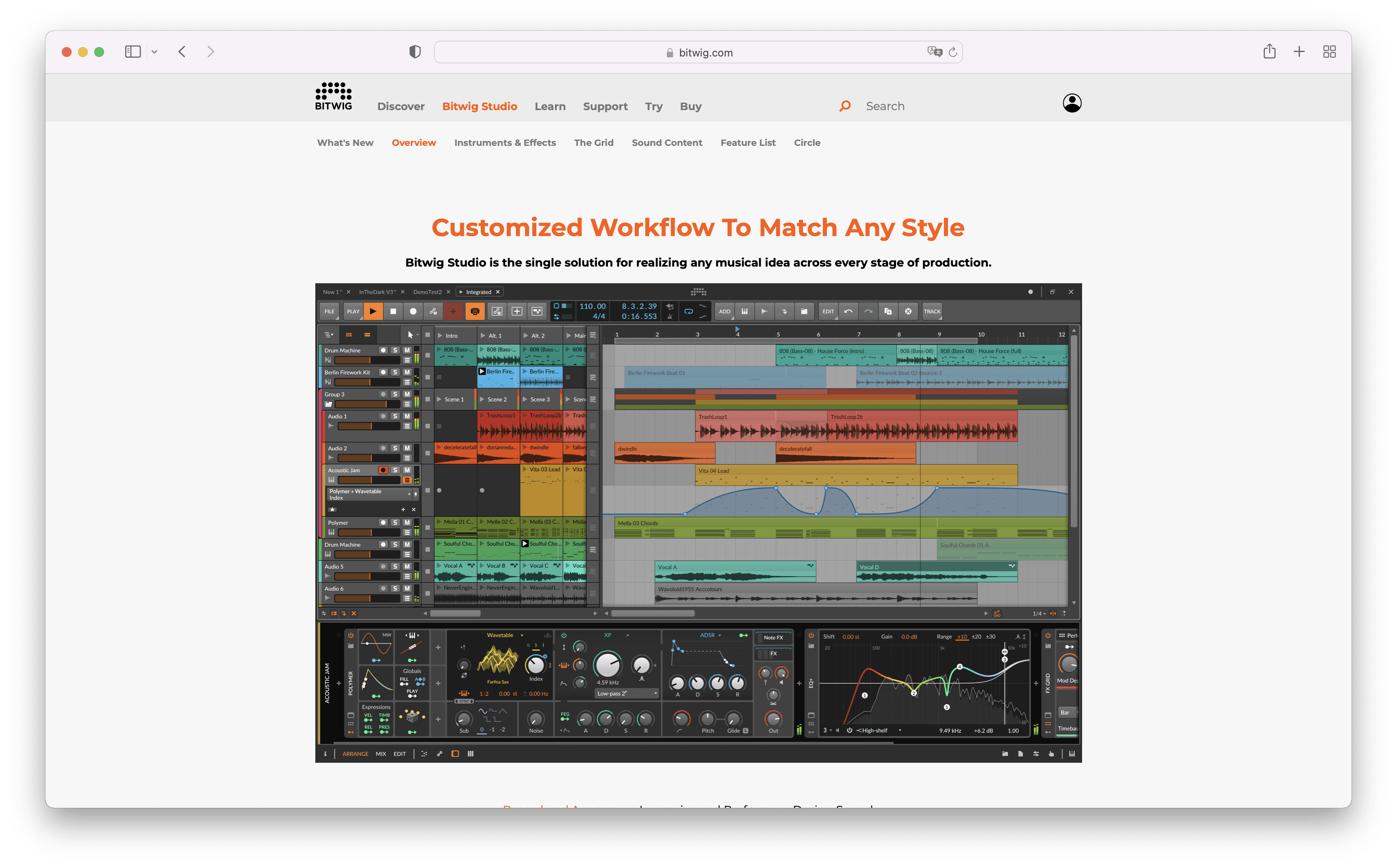
Task: Open the XP filter module dropdown arrow
Action: click(628, 636)
